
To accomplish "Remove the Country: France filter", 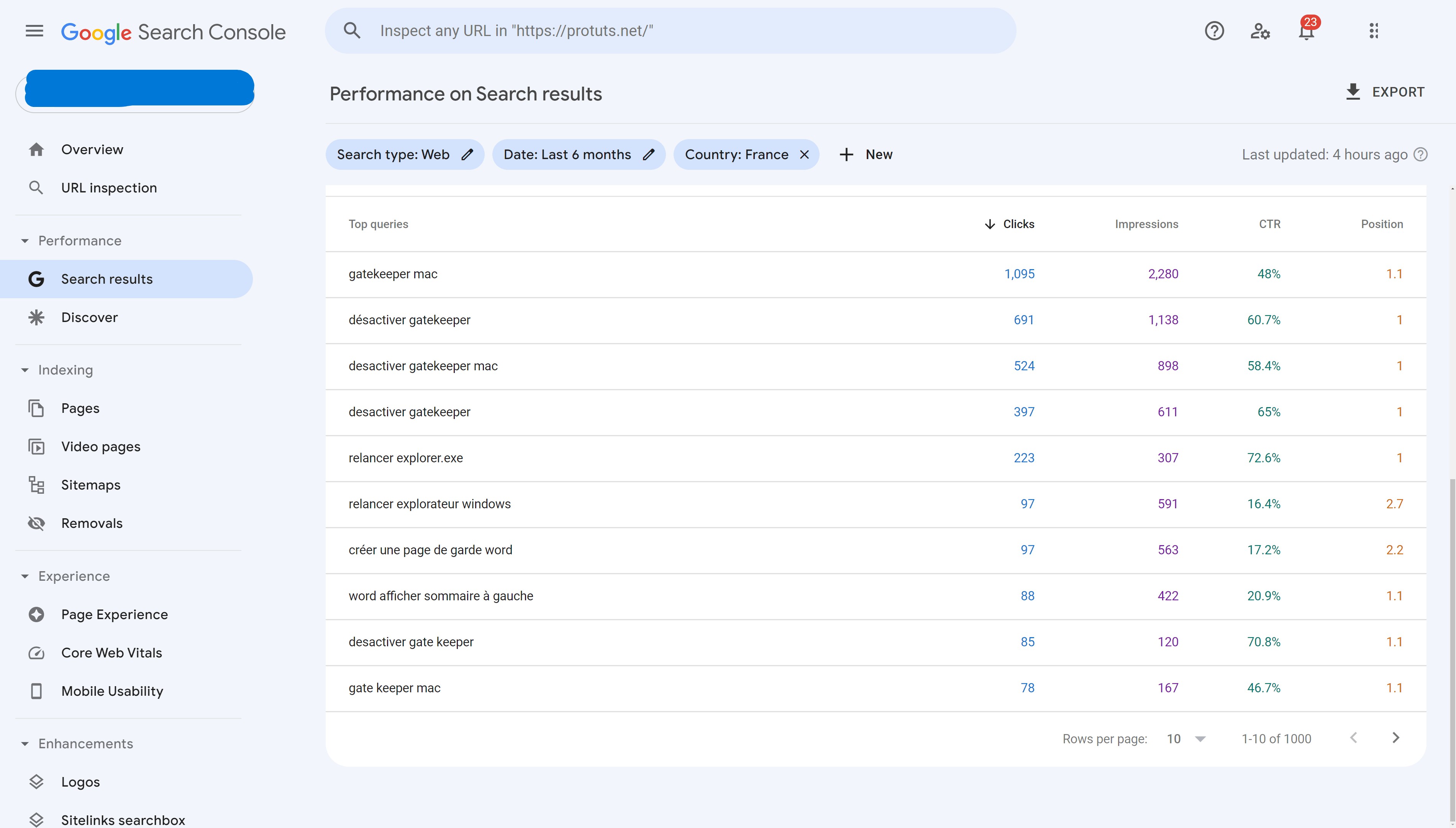I will 804,154.
